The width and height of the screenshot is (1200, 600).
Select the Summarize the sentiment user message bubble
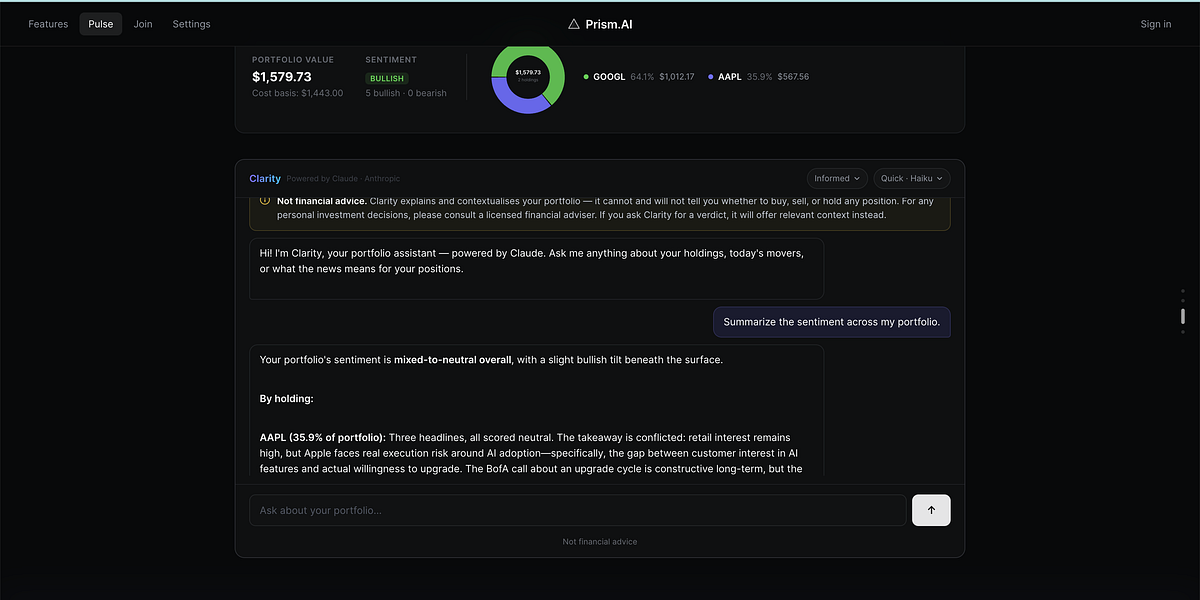832,322
